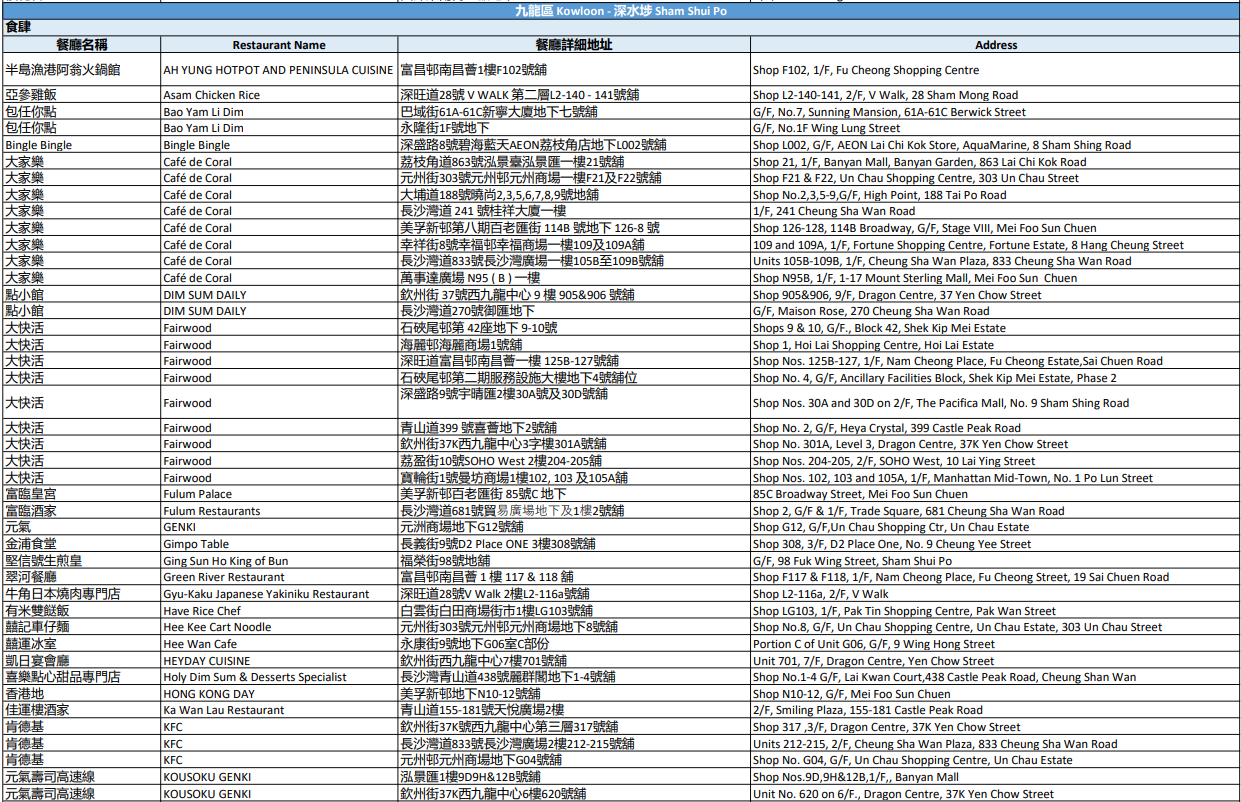Select Portion C of Unit G06 address
The height and width of the screenshot is (802, 1241).
click(996, 644)
